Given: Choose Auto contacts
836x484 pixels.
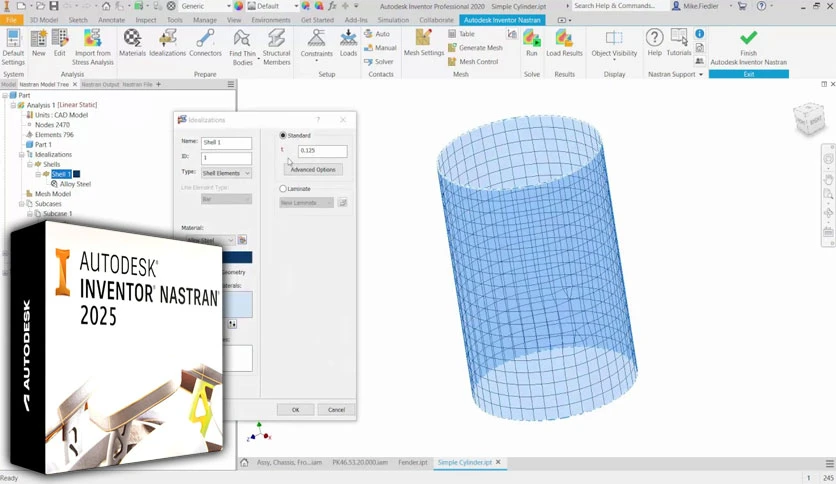Looking at the screenshot, I should 377,34.
